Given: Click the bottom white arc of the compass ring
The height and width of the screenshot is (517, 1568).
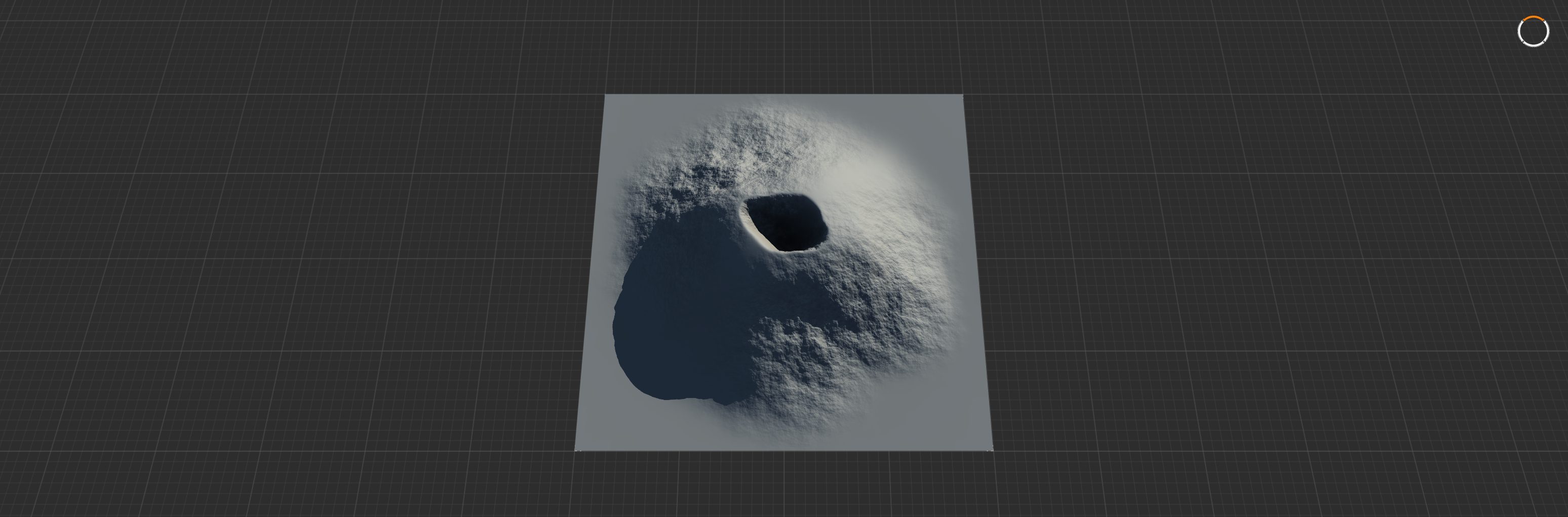Looking at the screenshot, I should 1534,45.
